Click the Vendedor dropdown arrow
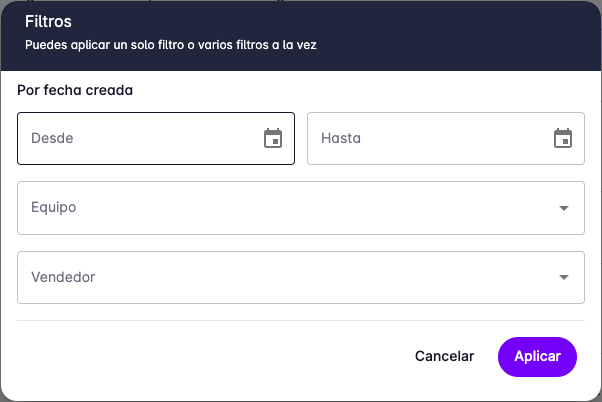Viewport: 602px width, 402px height. coord(564,277)
